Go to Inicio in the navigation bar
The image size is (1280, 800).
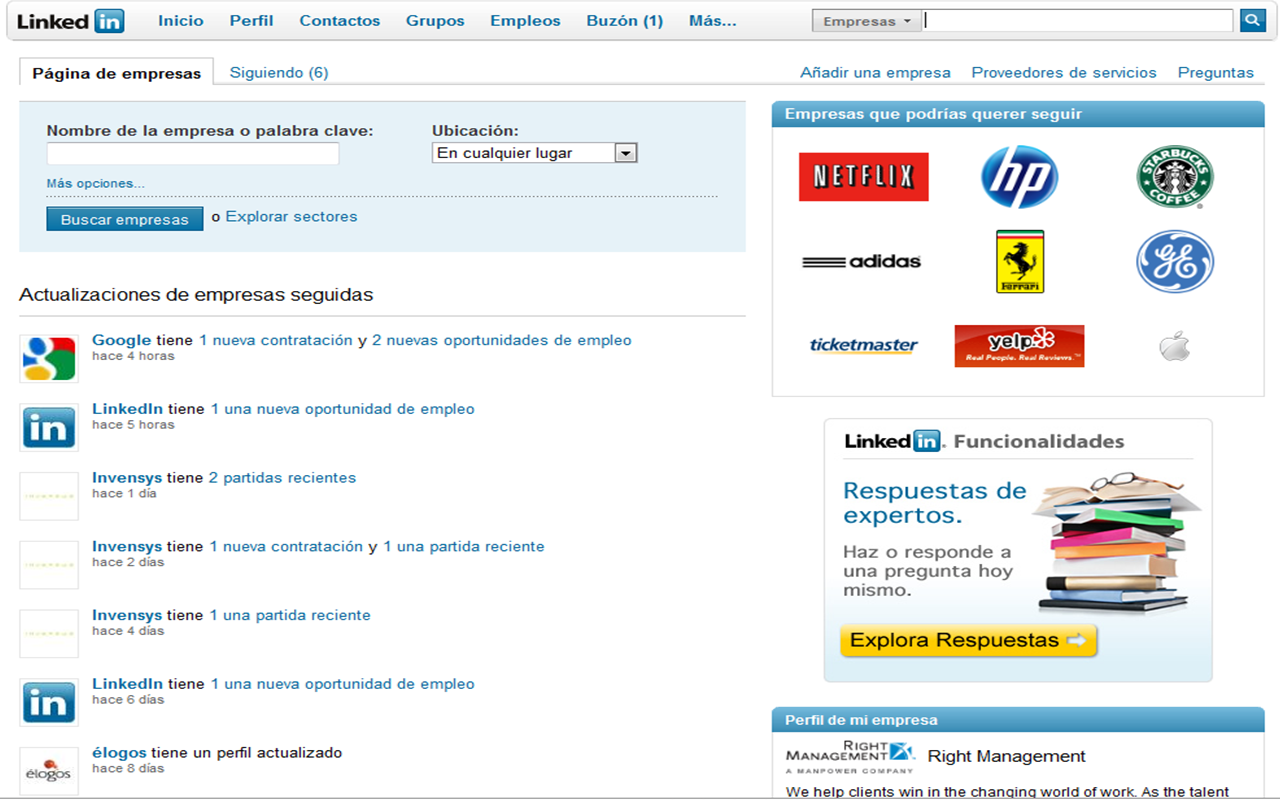coord(180,21)
